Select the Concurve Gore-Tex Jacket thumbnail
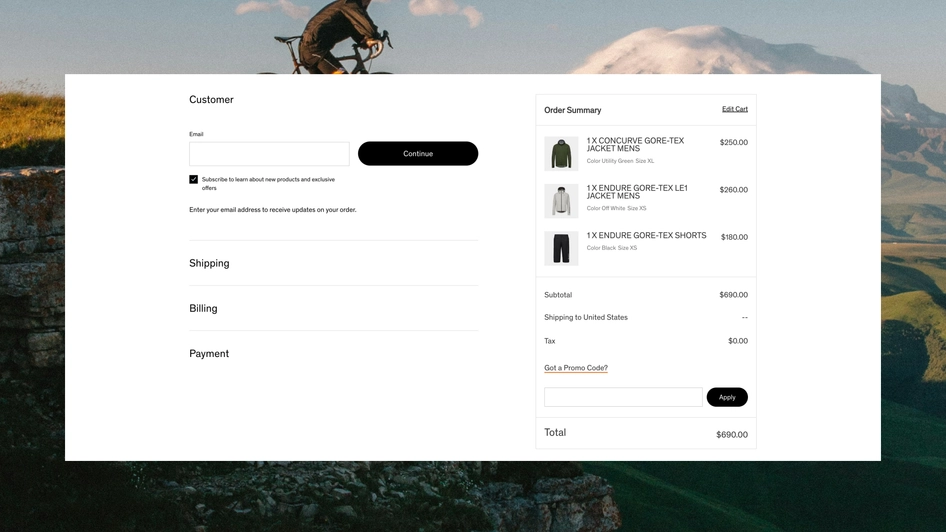Screen dimensions: 946x532 [561, 154]
